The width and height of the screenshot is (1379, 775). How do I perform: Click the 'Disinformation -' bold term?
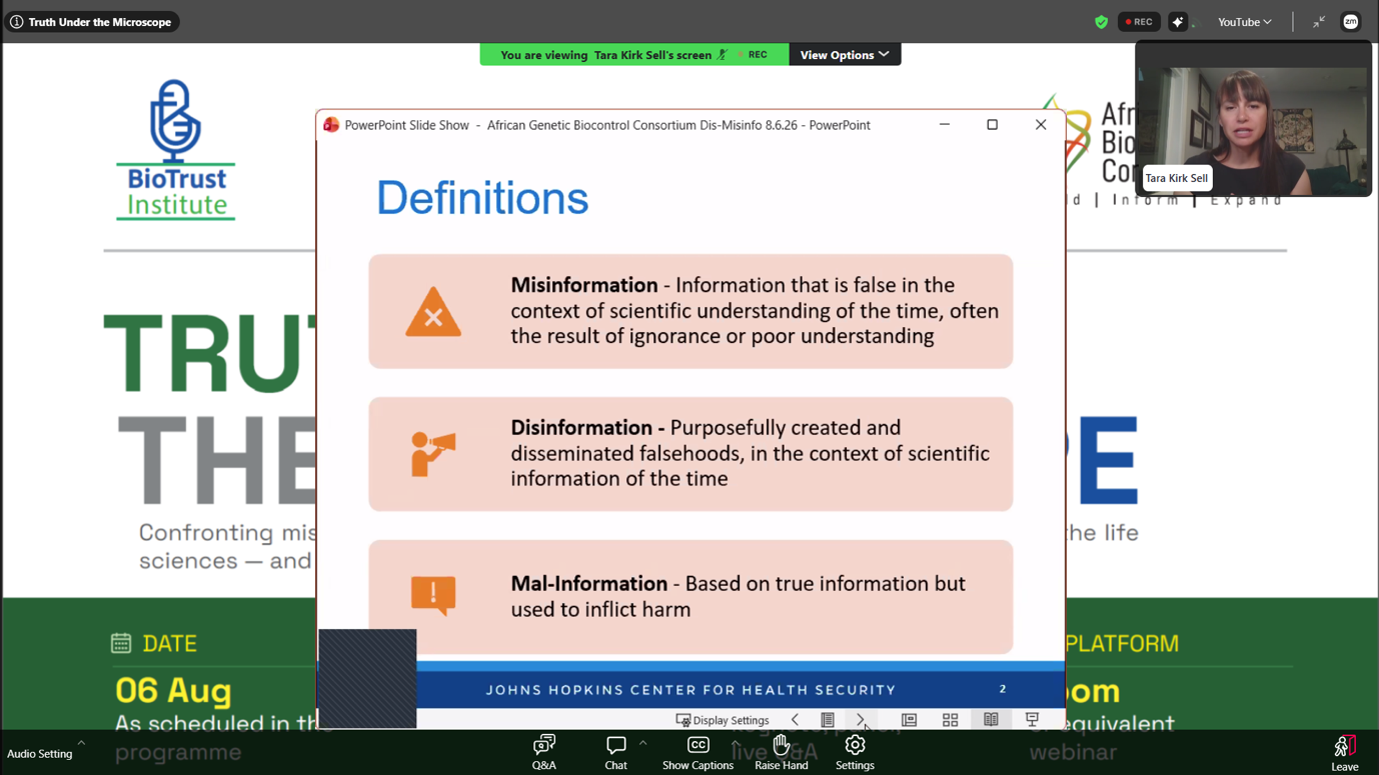click(x=588, y=428)
